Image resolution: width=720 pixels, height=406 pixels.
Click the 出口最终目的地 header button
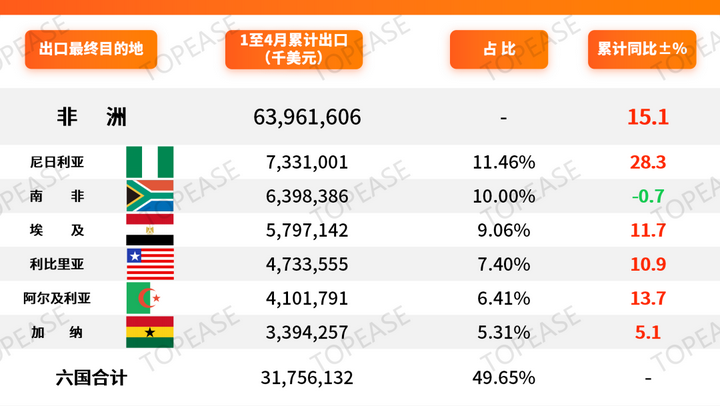[x=91, y=49]
